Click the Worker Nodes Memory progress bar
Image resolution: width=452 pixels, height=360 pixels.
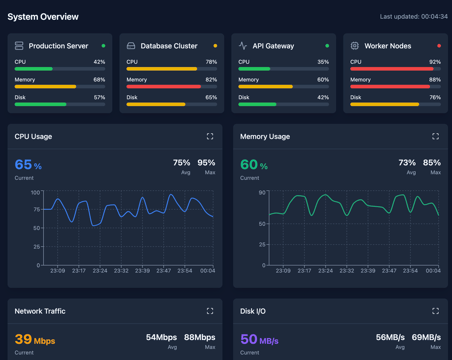click(x=396, y=87)
